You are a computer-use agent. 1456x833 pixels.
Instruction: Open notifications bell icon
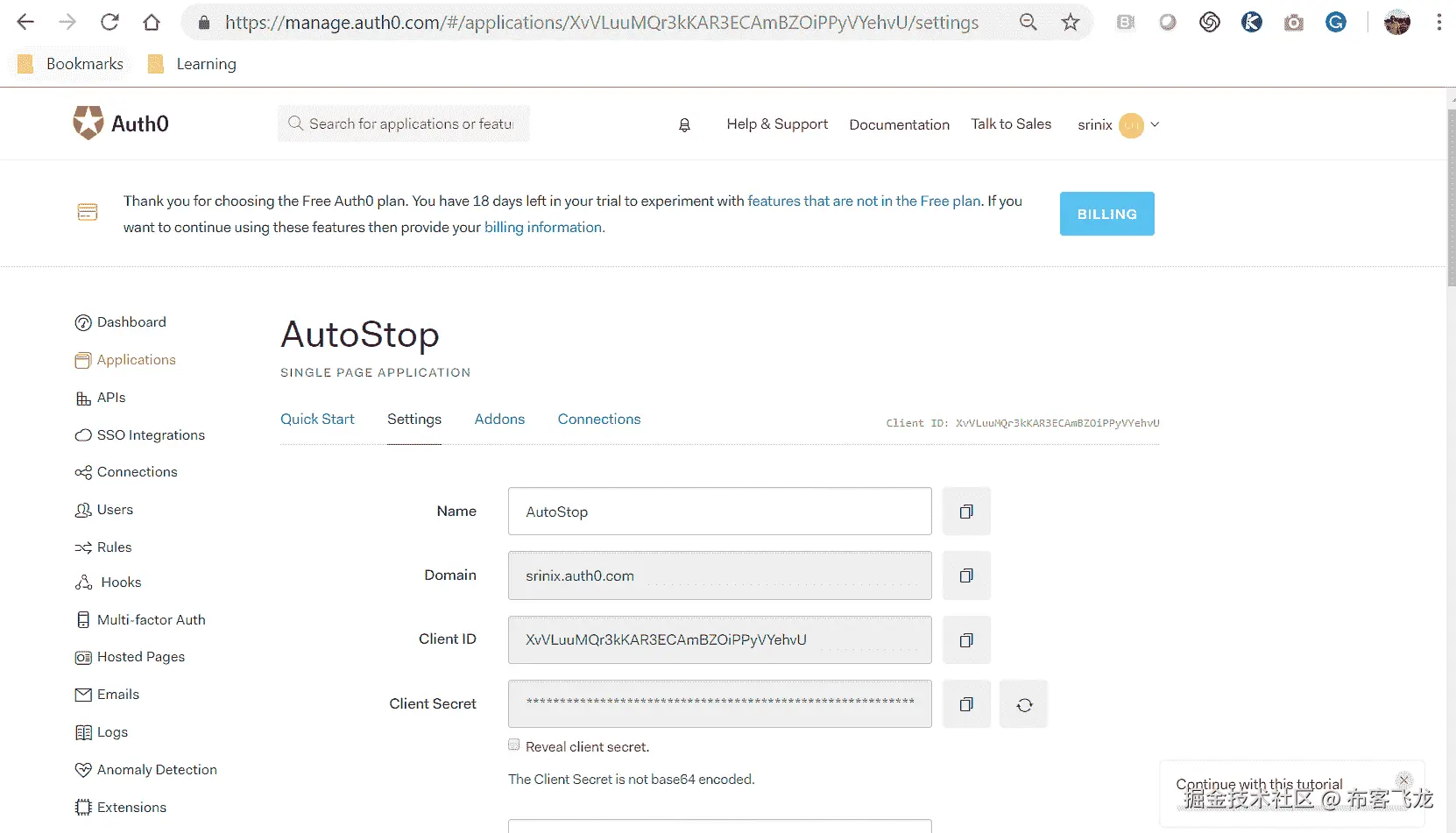[x=684, y=125]
